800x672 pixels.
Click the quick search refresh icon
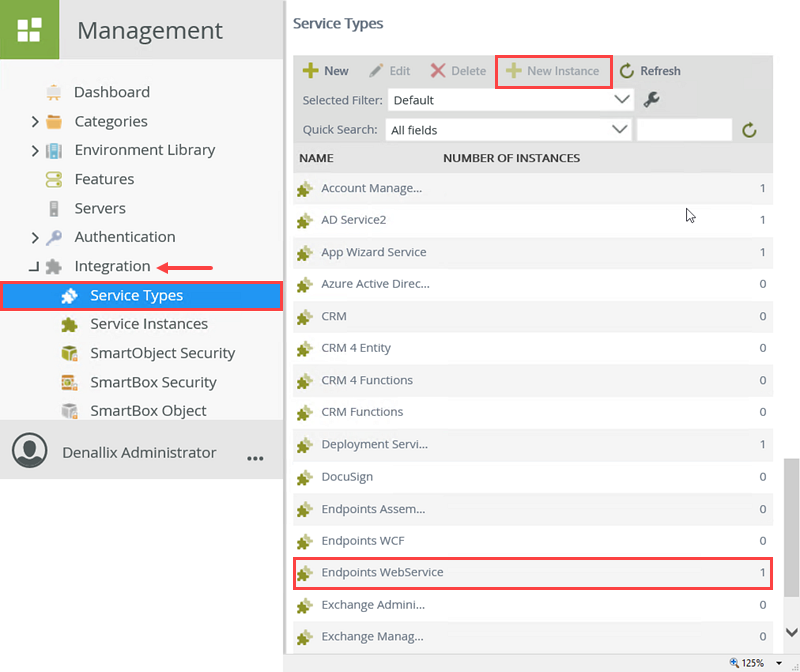(749, 130)
